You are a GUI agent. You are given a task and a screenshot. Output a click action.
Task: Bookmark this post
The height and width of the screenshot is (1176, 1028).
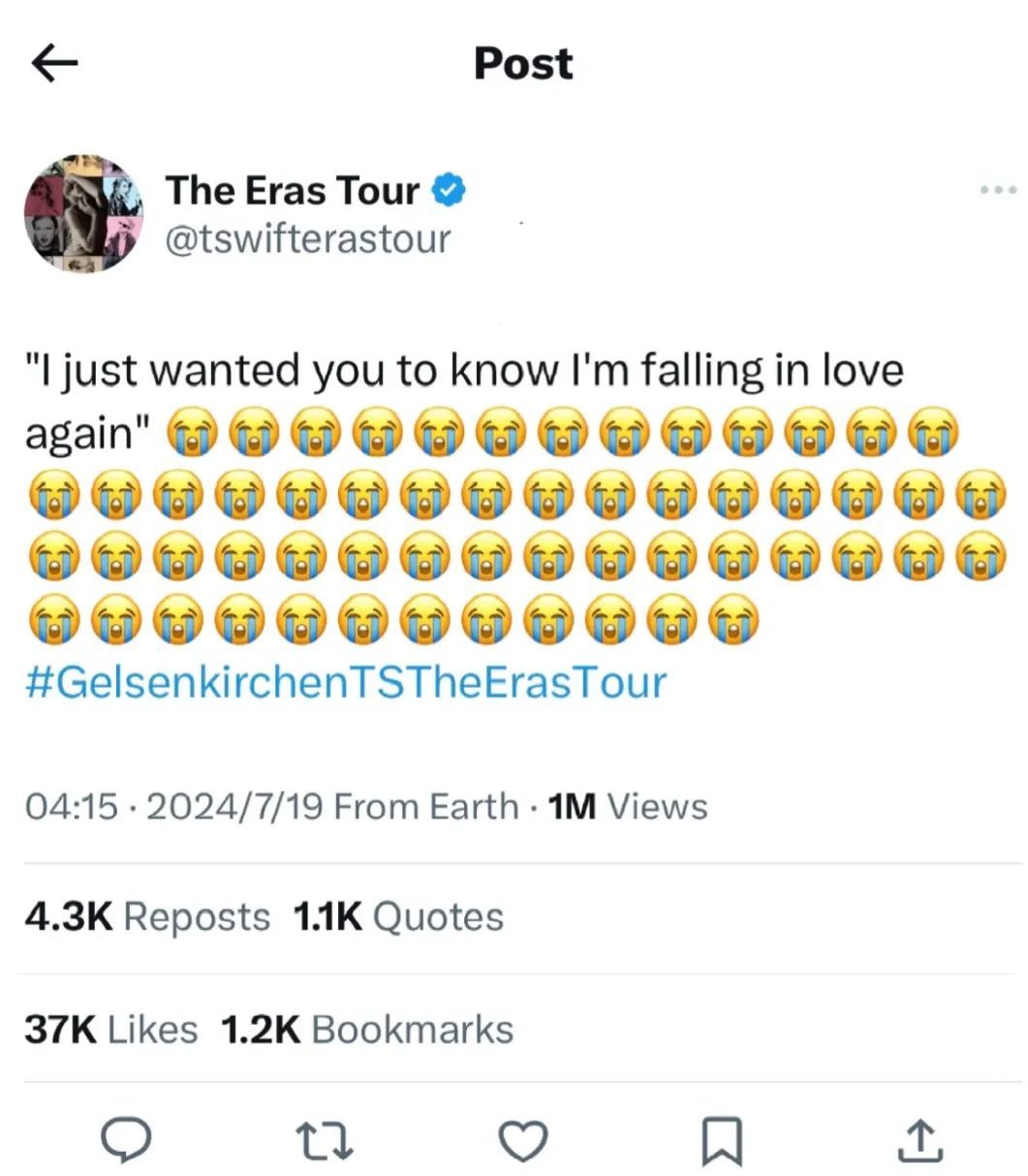tap(723, 1140)
